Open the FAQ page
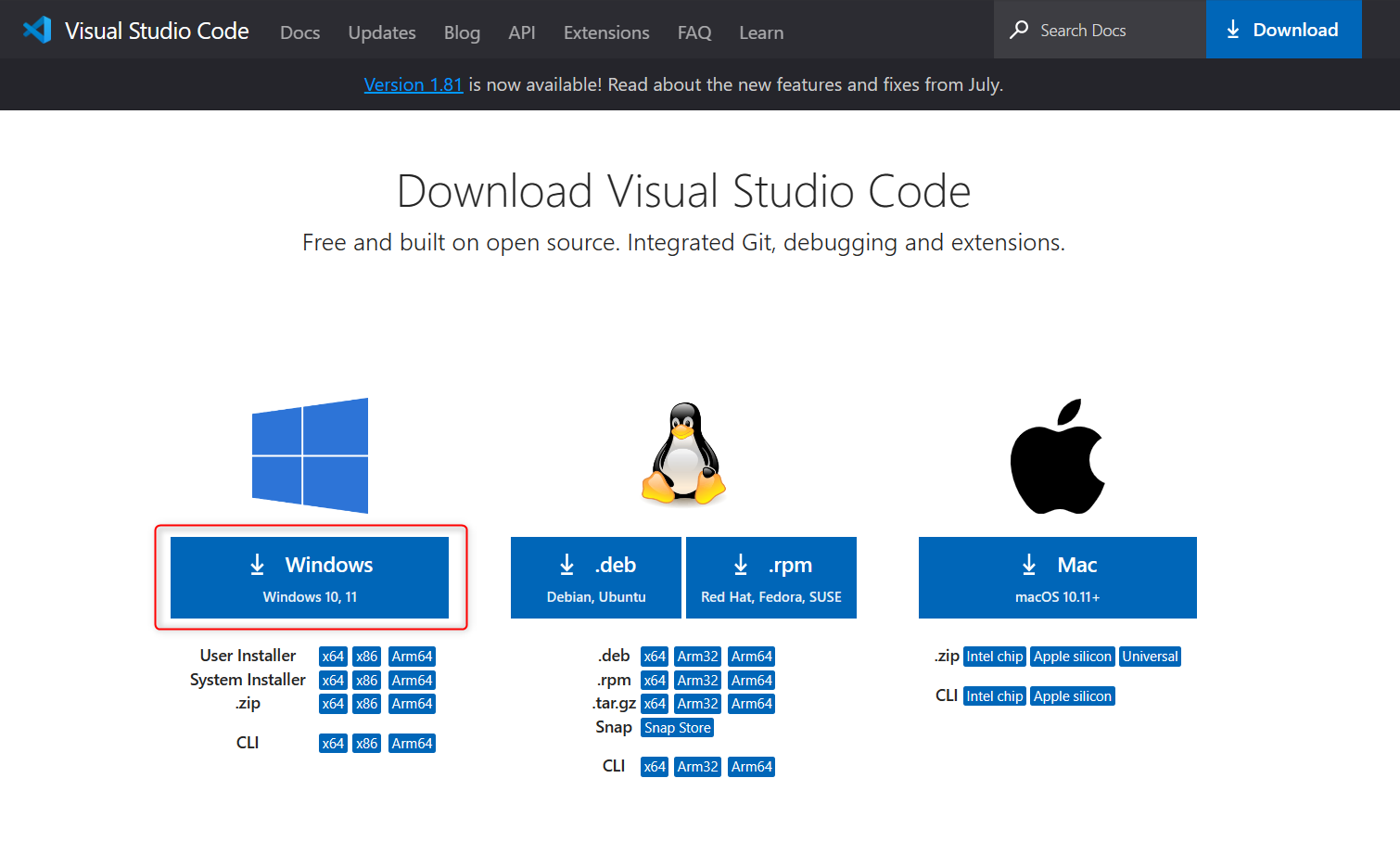This screenshot has height=842, width=1400. 694,32
